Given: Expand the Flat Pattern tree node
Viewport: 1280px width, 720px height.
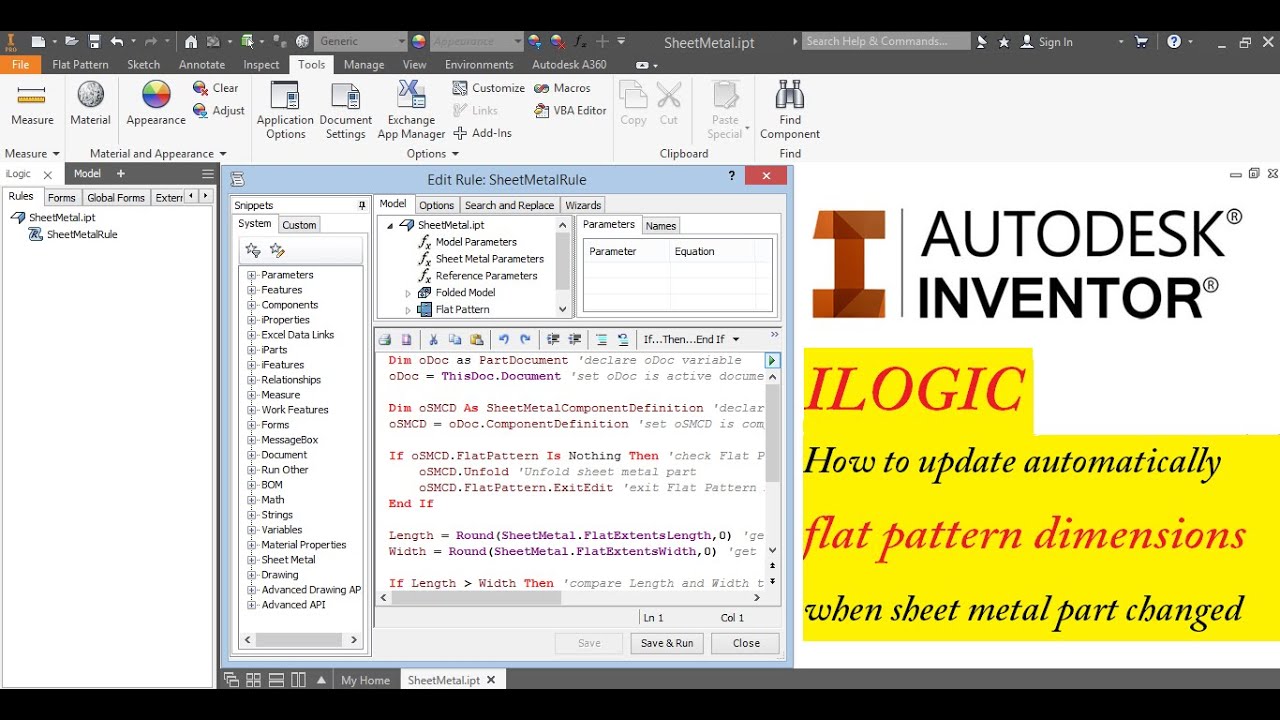Looking at the screenshot, I should point(408,310).
